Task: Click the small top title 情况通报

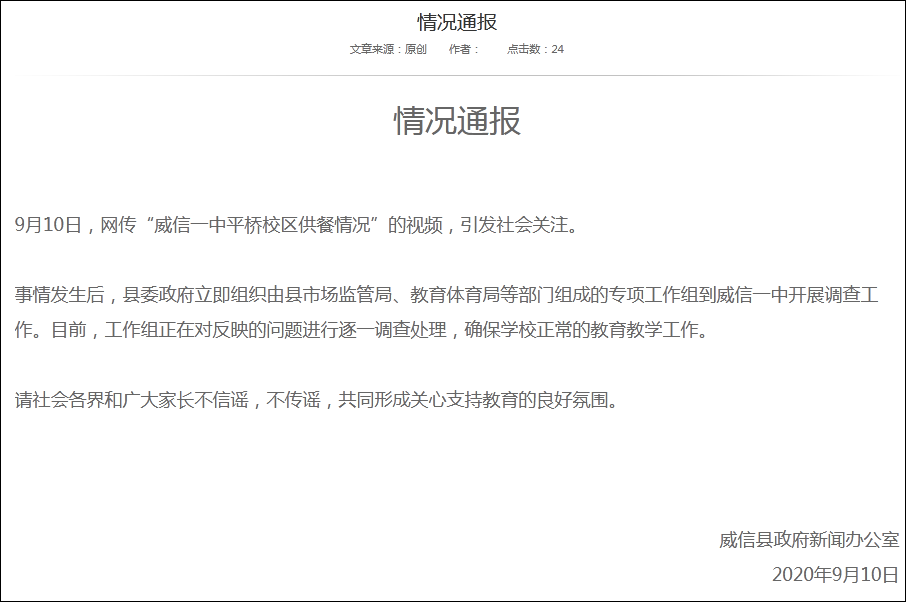Action: pos(457,22)
